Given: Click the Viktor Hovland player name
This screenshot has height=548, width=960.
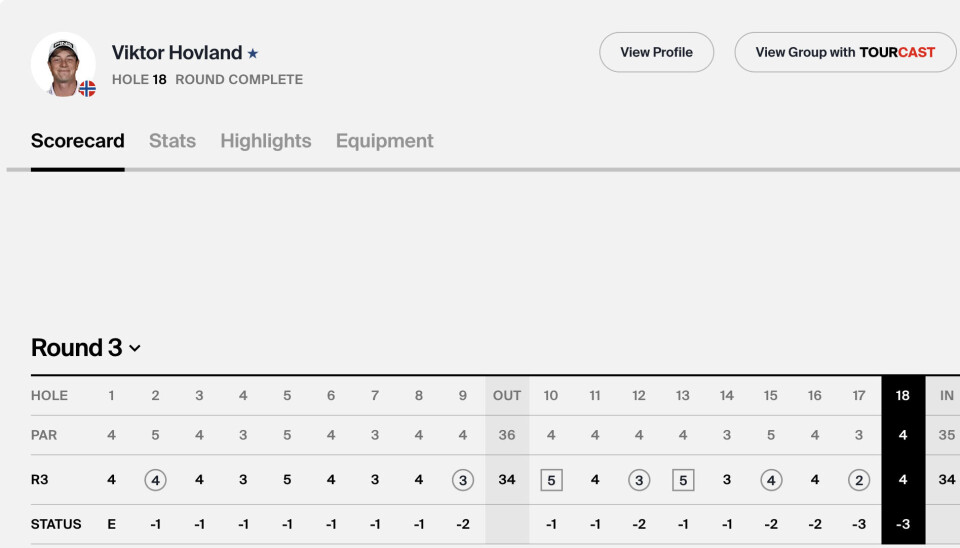Looking at the screenshot, I should [x=177, y=53].
